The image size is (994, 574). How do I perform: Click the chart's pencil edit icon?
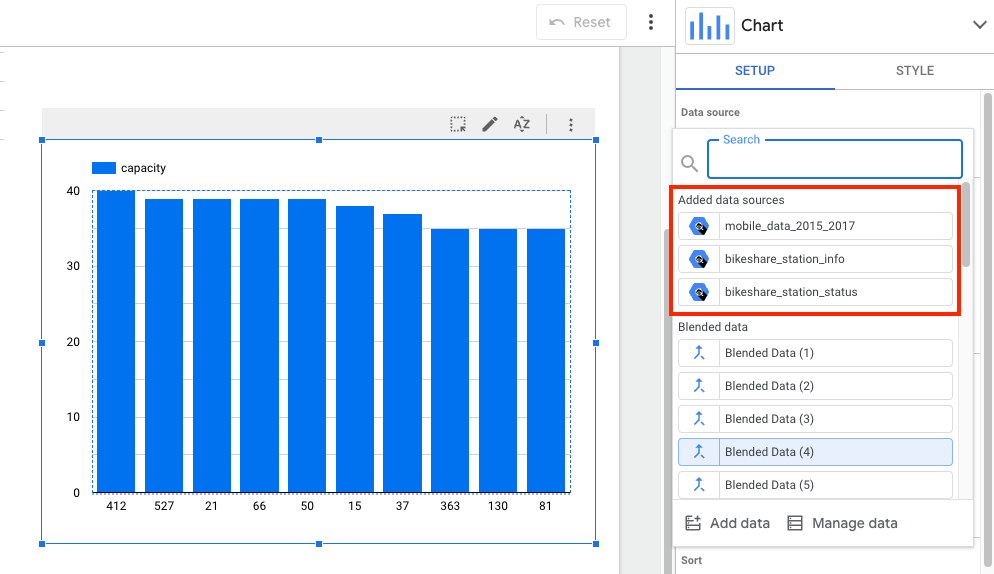489,124
